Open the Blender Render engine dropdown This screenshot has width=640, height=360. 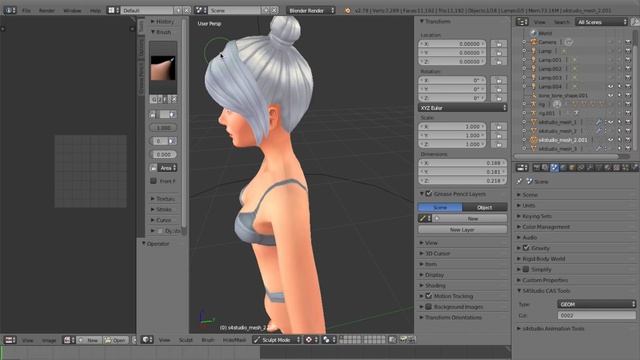[311, 10]
